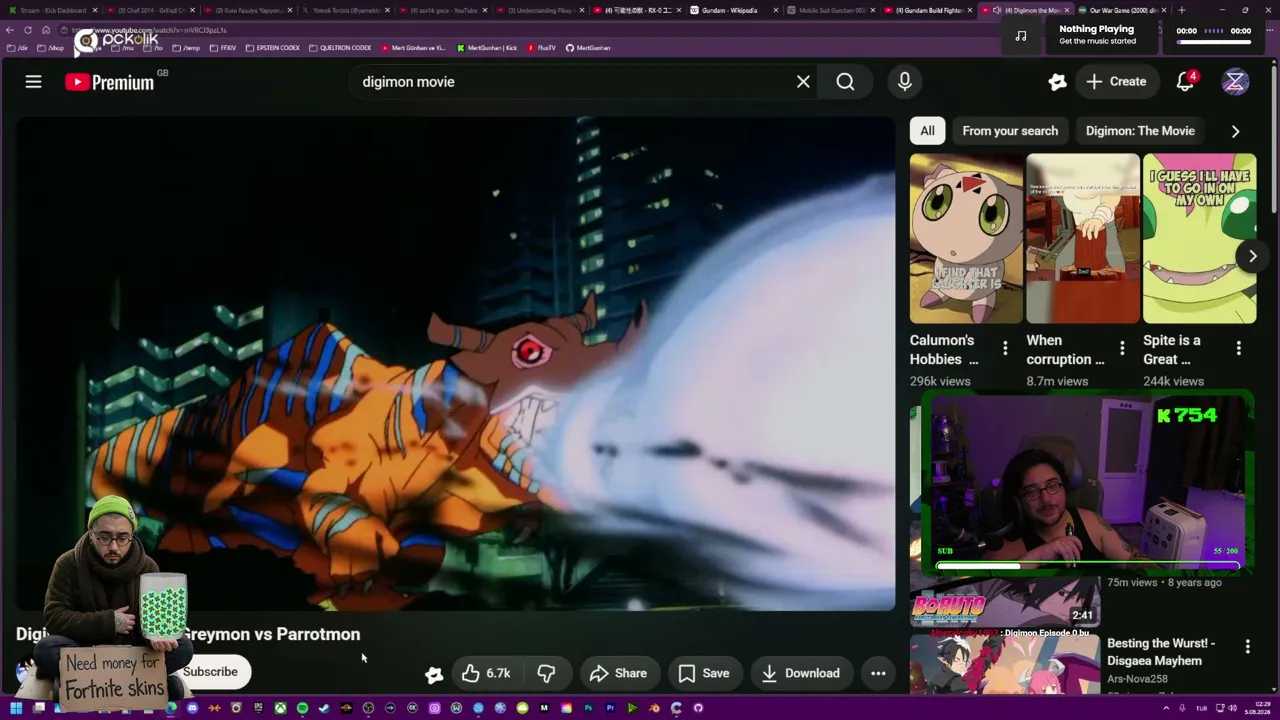Select the From your search chip
The height and width of the screenshot is (720, 1280).
pos(1010,131)
